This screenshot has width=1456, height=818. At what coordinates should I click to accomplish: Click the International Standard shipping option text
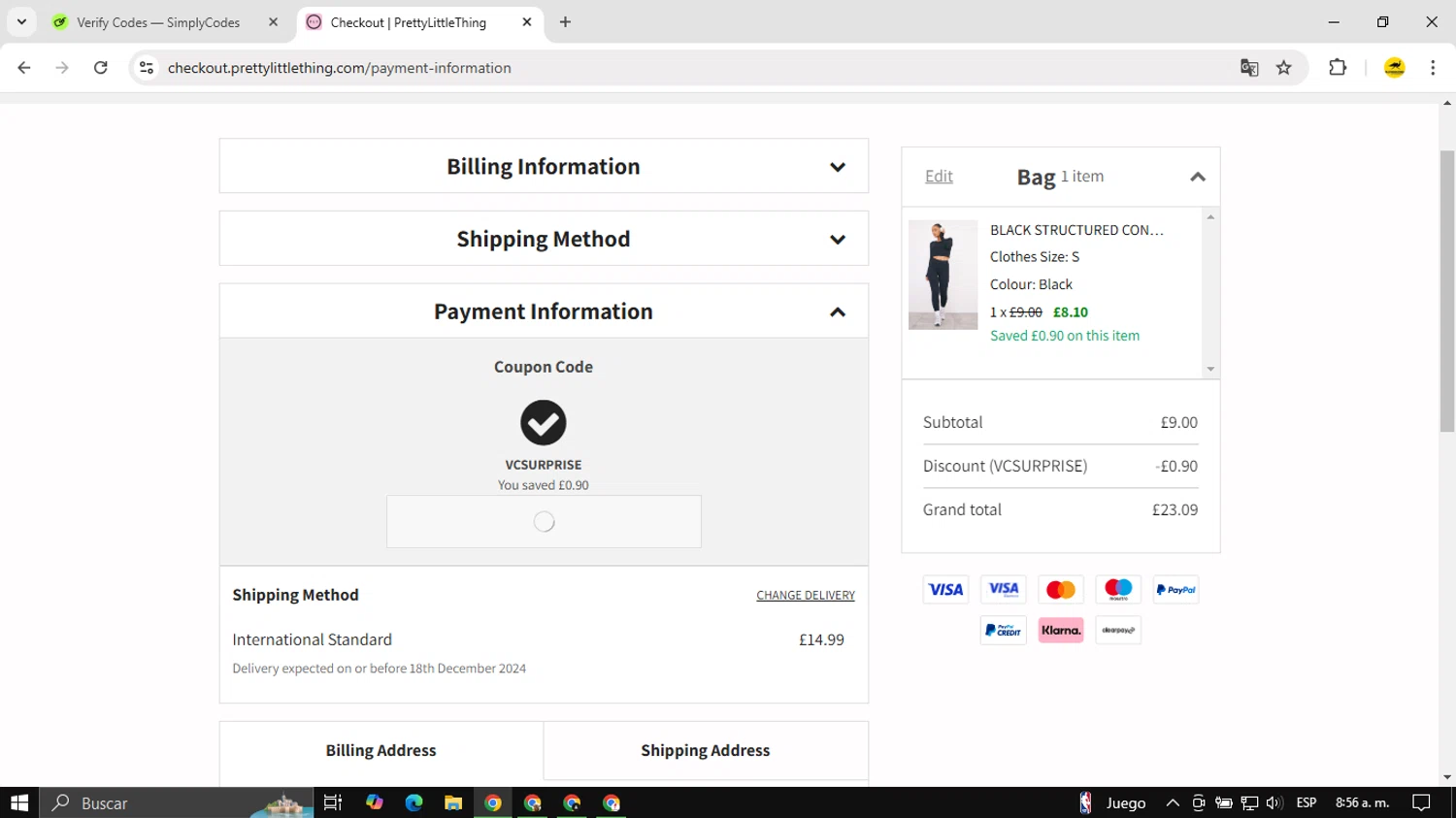click(313, 639)
